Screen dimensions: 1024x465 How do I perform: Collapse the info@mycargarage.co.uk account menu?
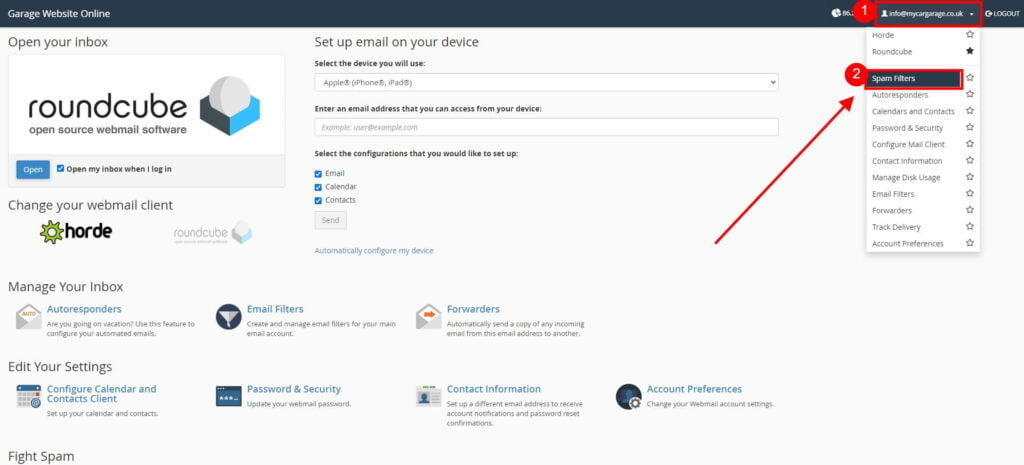click(x=927, y=13)
